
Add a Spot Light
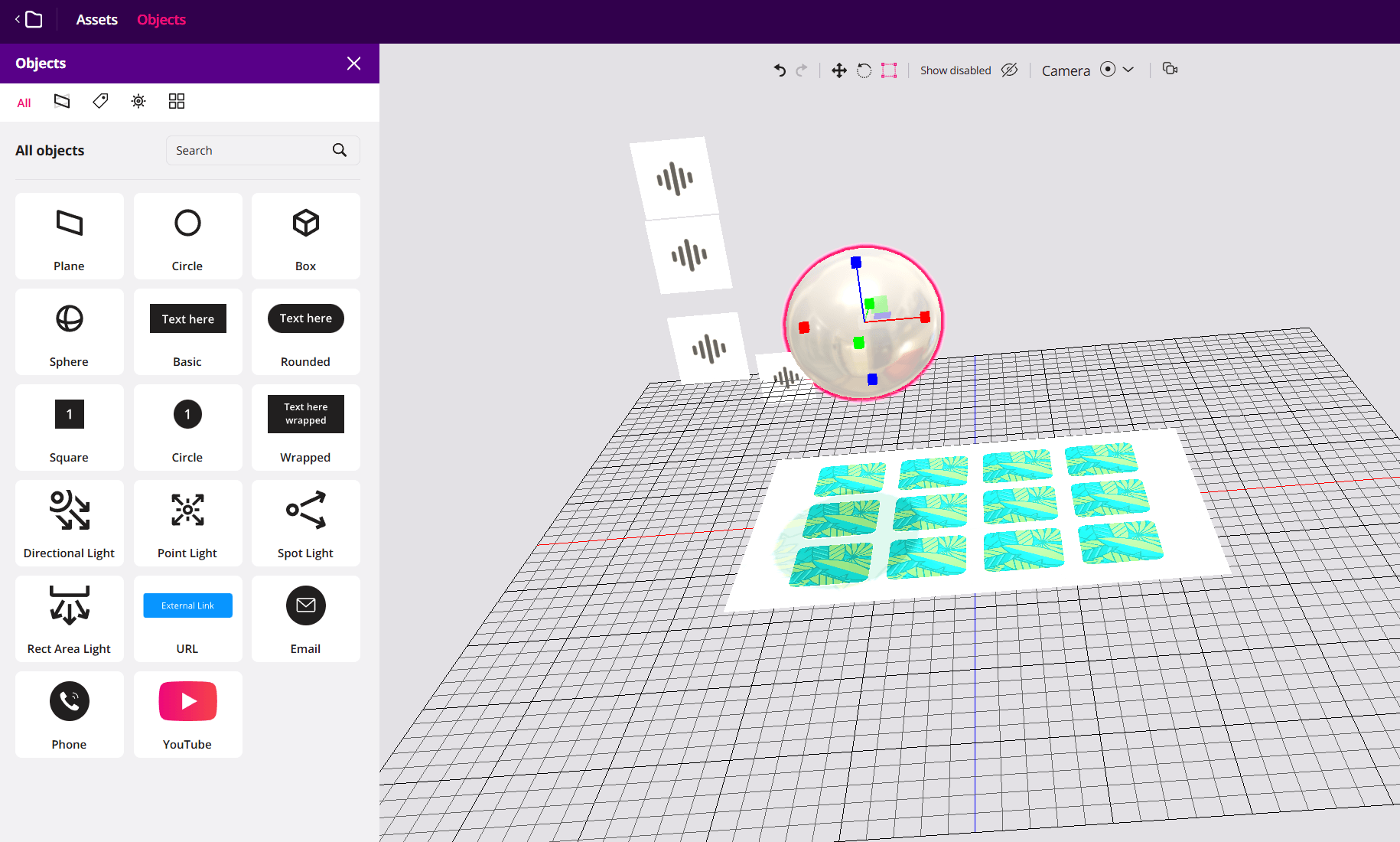(305, 523)
